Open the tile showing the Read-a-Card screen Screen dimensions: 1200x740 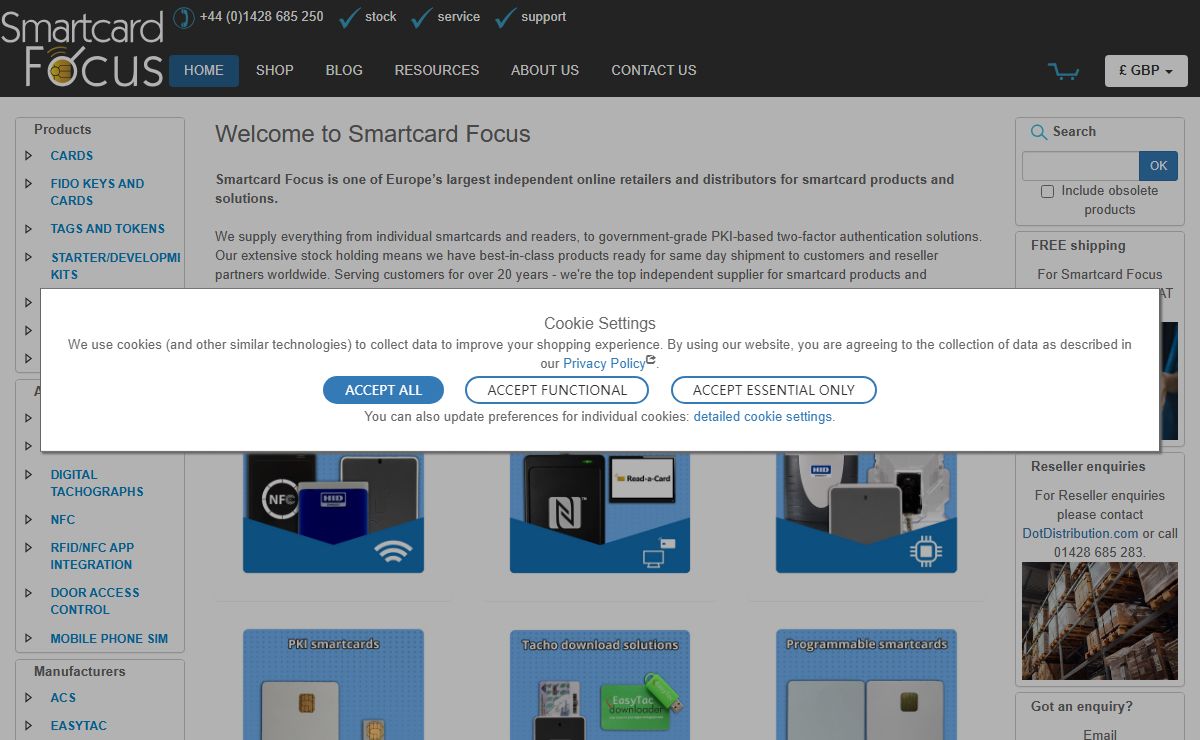(600, 512)
